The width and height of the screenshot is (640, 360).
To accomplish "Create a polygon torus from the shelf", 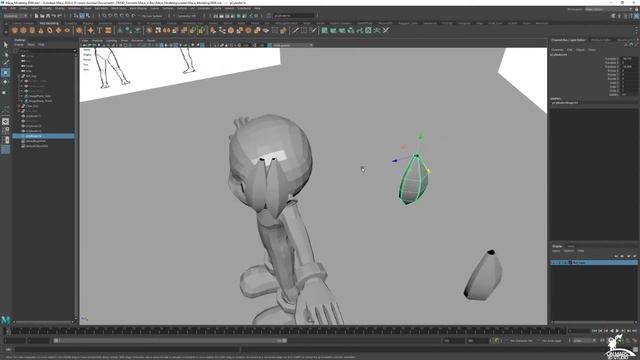I will click(x=49, y=30).
